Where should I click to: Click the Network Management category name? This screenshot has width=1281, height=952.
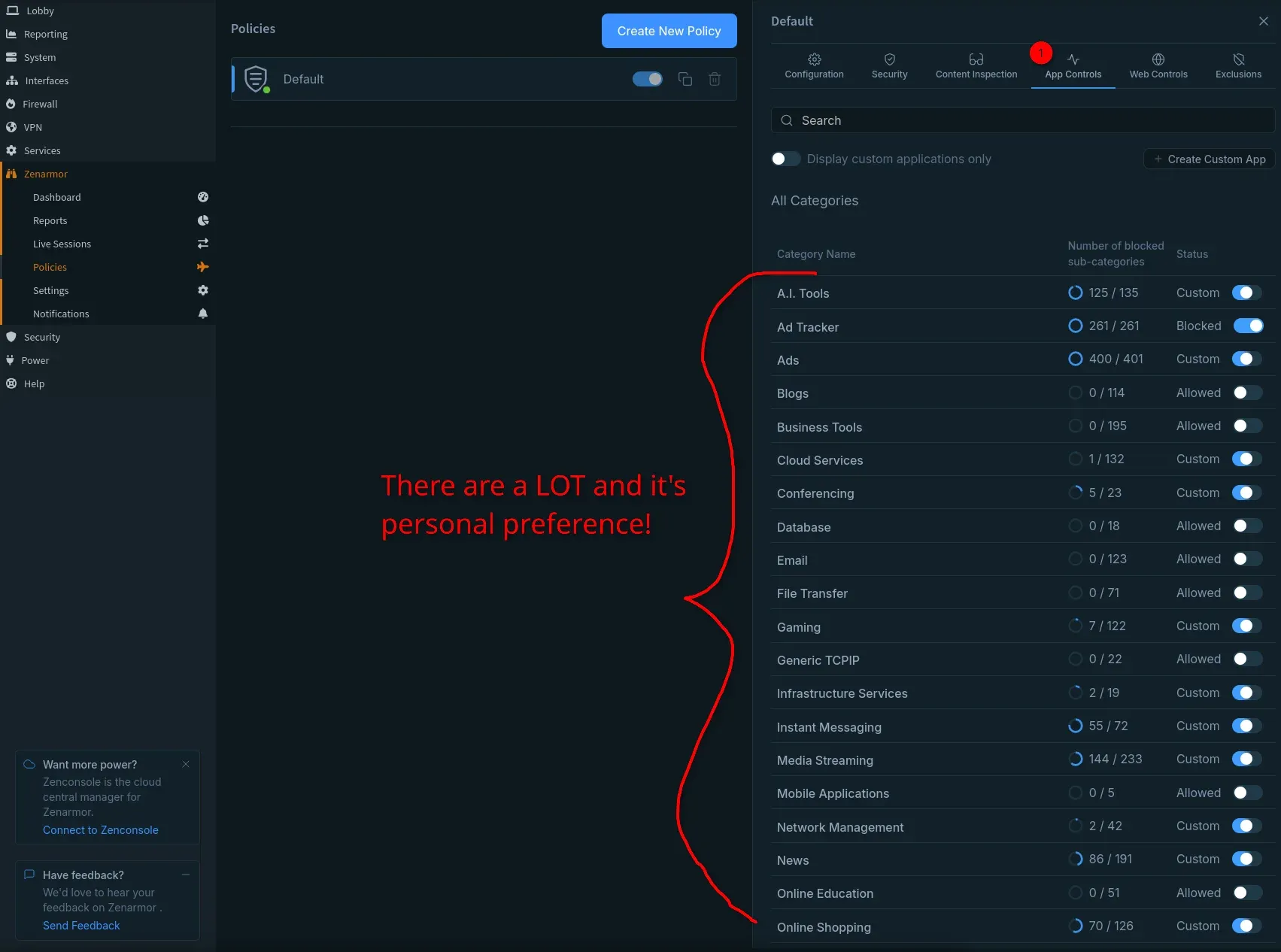(840, 827)
